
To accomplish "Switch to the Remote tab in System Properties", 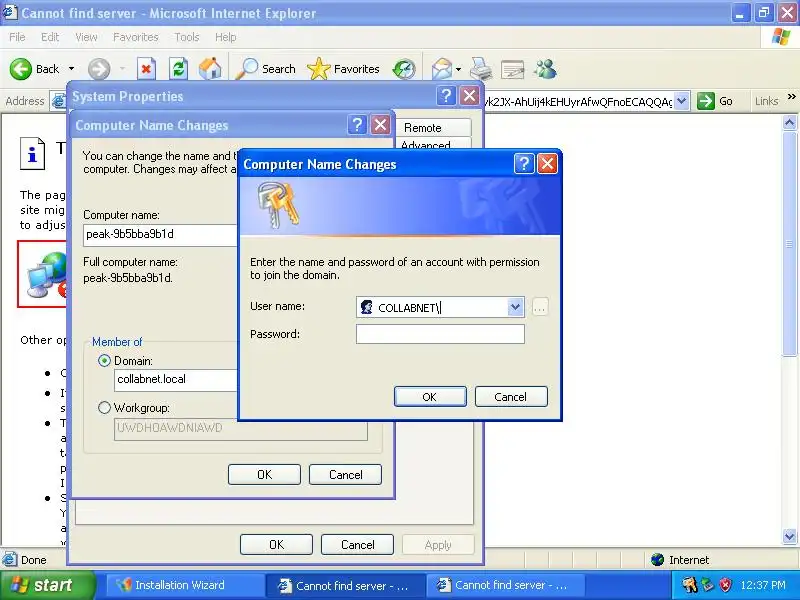I will (x=434, y=128).
